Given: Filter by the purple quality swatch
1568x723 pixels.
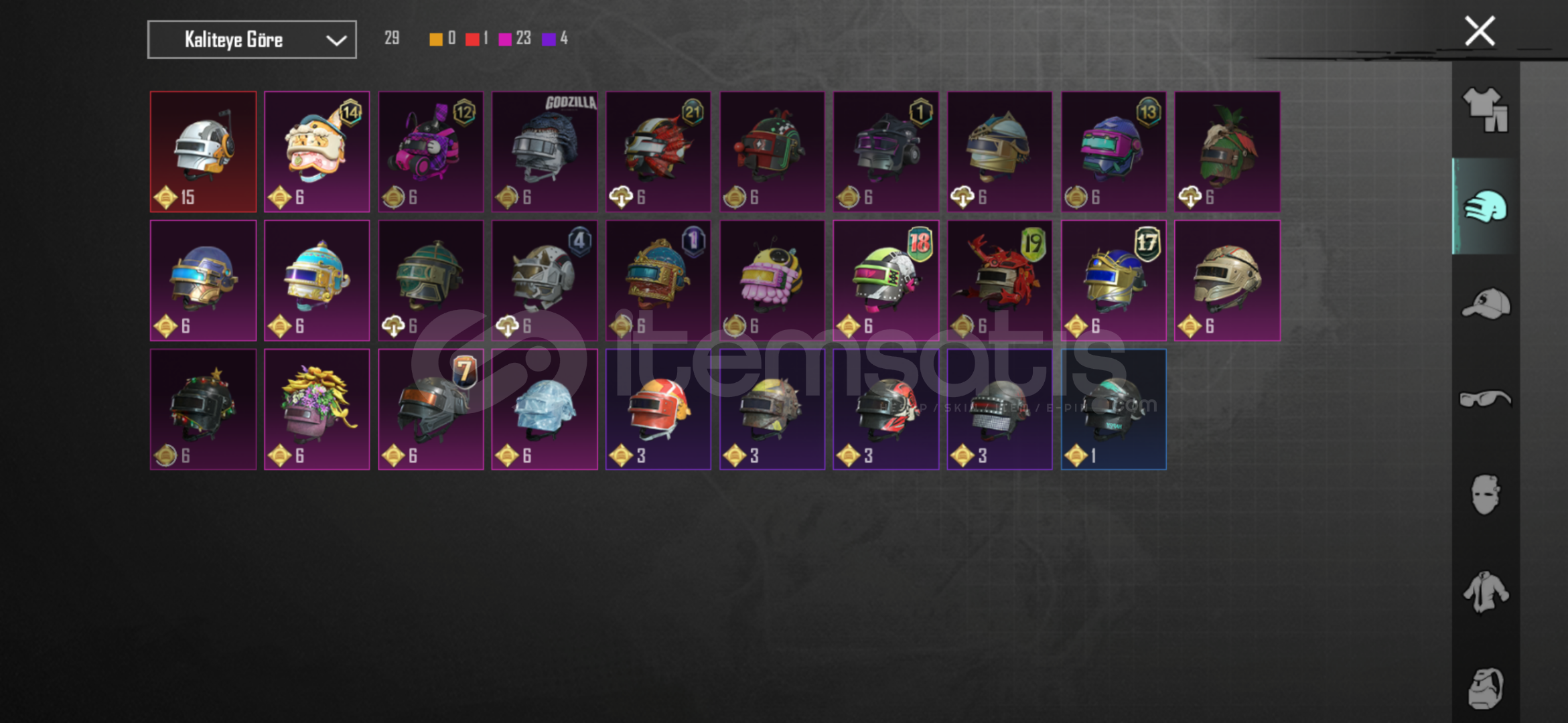Looking at the screenshot, I should click(x=549, y=39).
